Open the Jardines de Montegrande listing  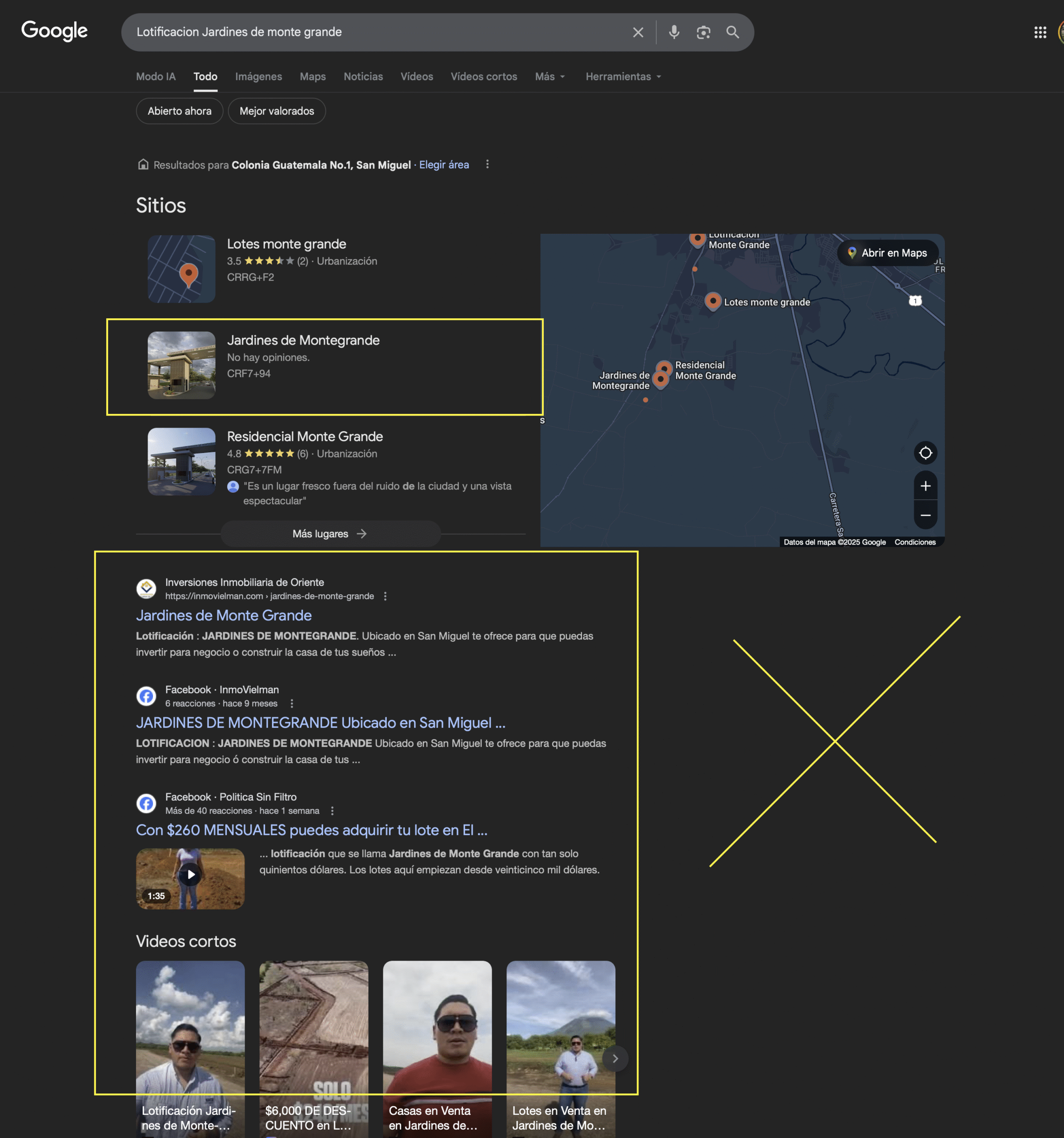pos(303,340)
